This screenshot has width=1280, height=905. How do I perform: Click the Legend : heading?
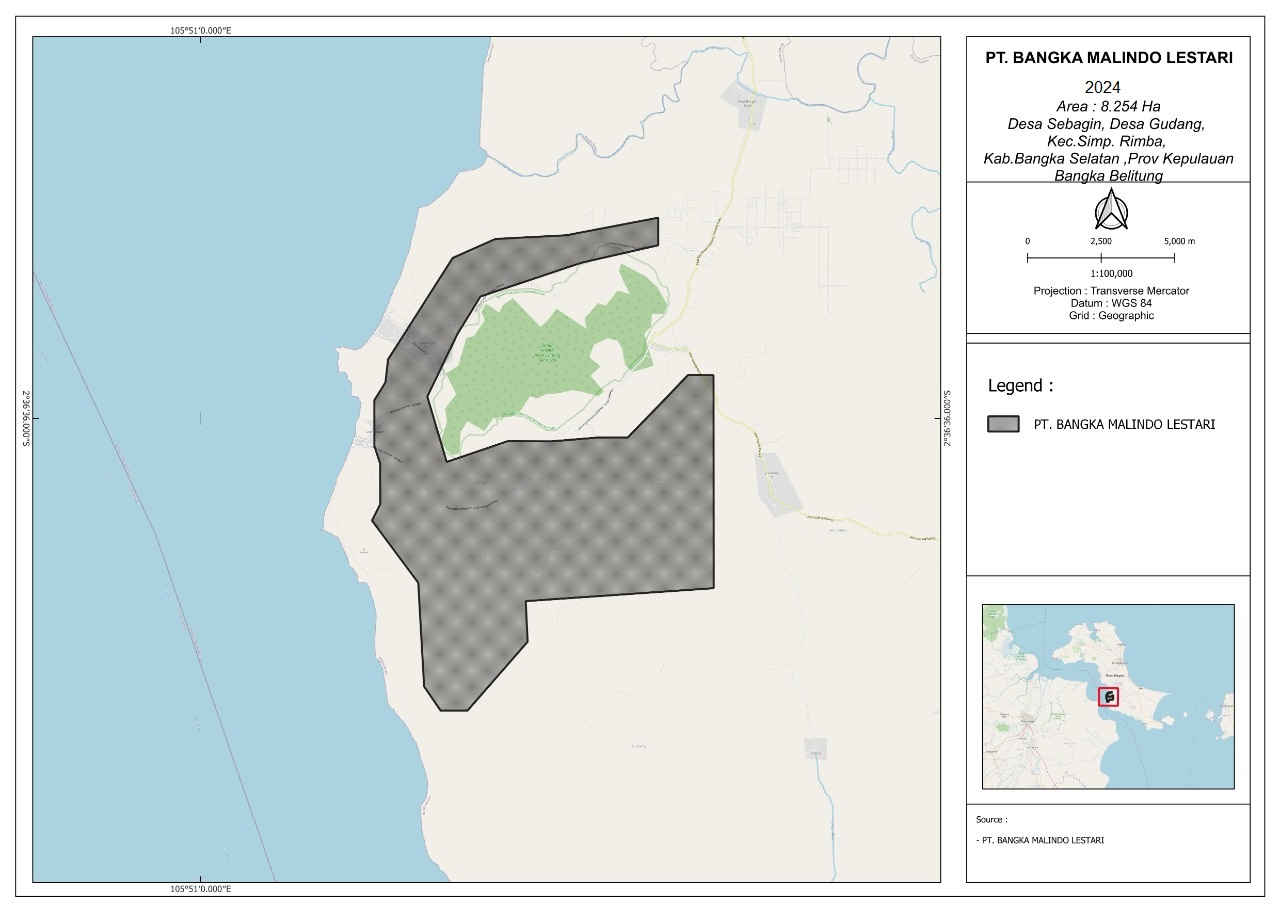point(1020,386)
